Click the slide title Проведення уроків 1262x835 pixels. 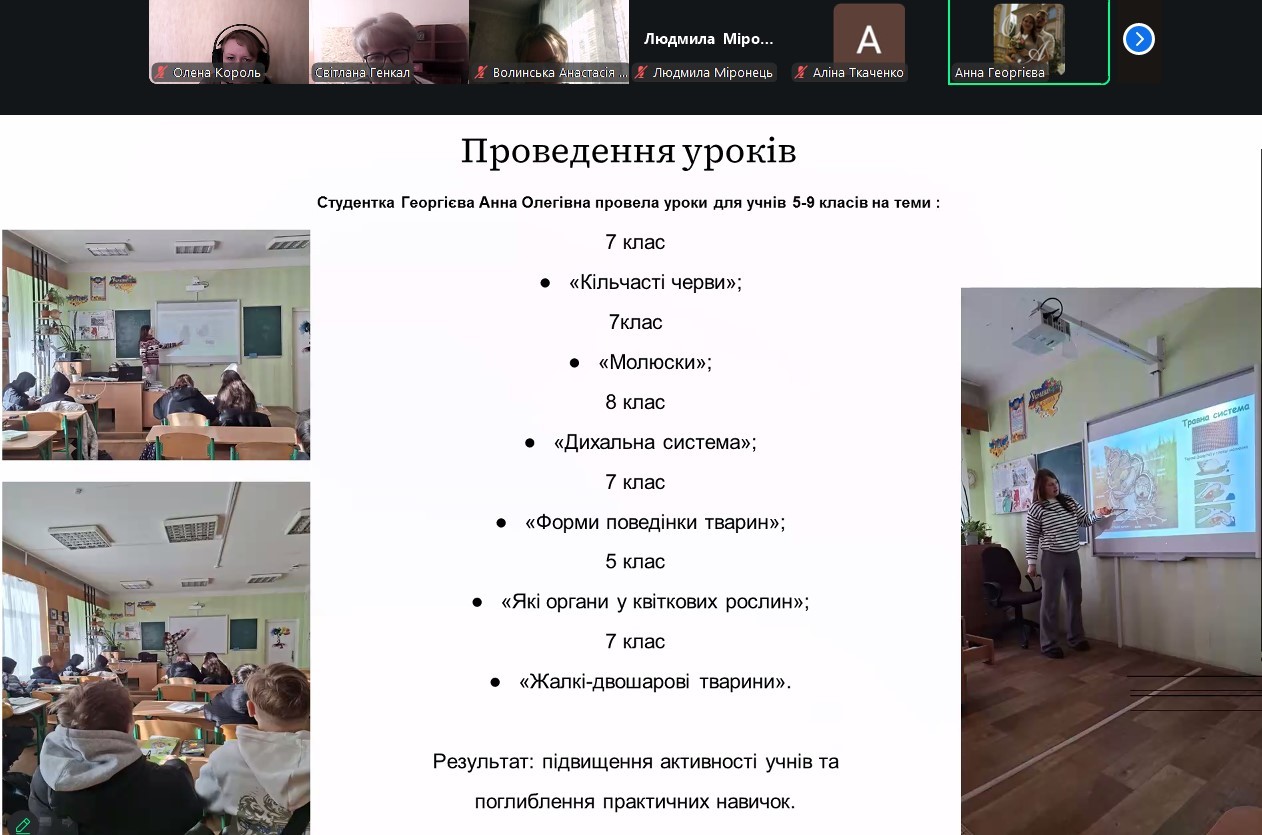point(628,152)
